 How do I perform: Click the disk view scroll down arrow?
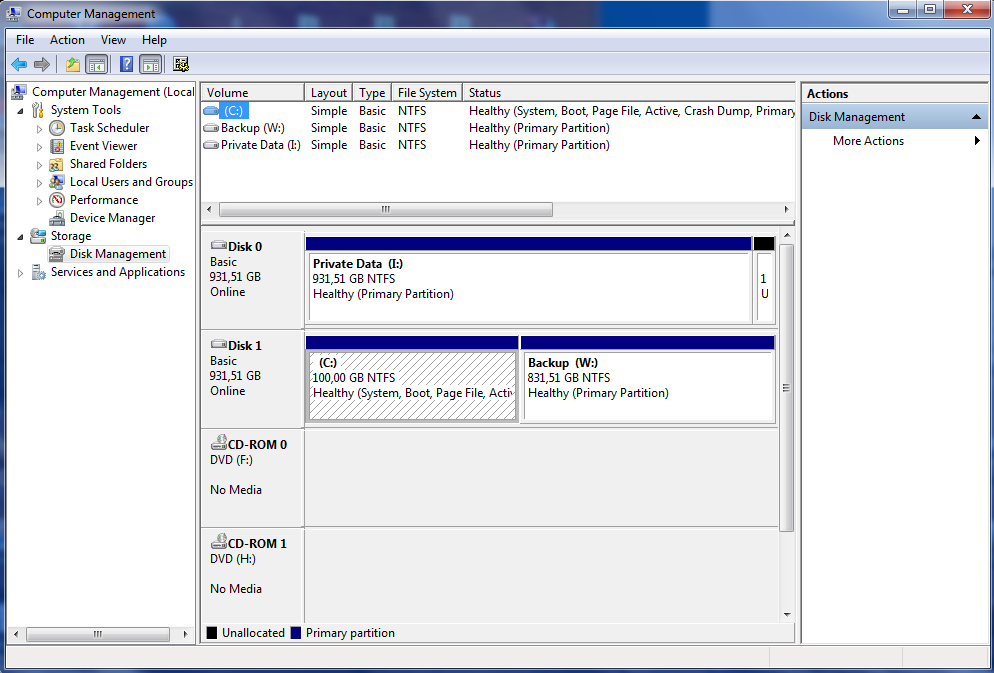(x=787, y=615)
